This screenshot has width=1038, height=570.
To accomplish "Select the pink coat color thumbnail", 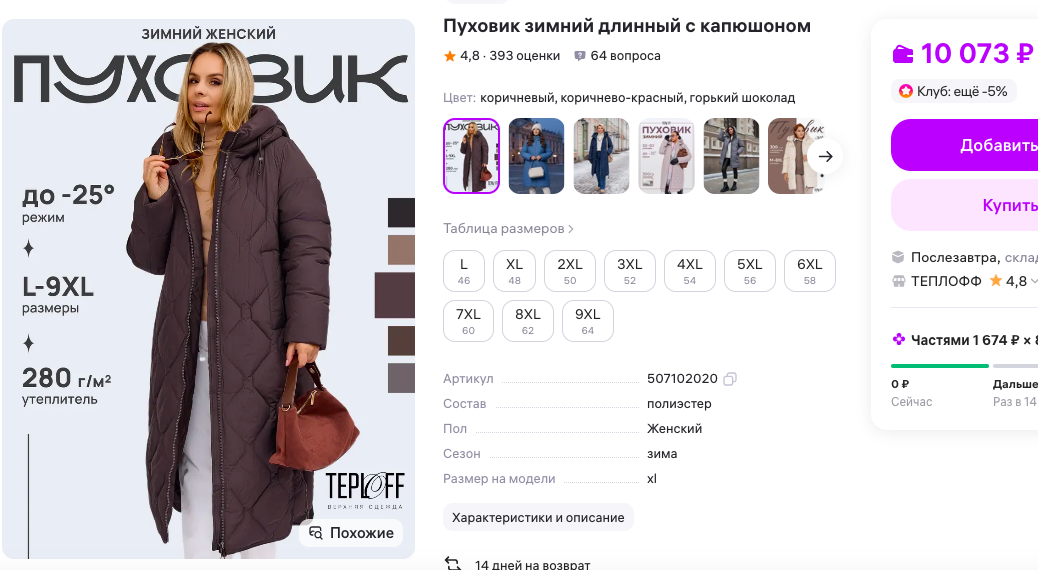I will click(666, 156).
